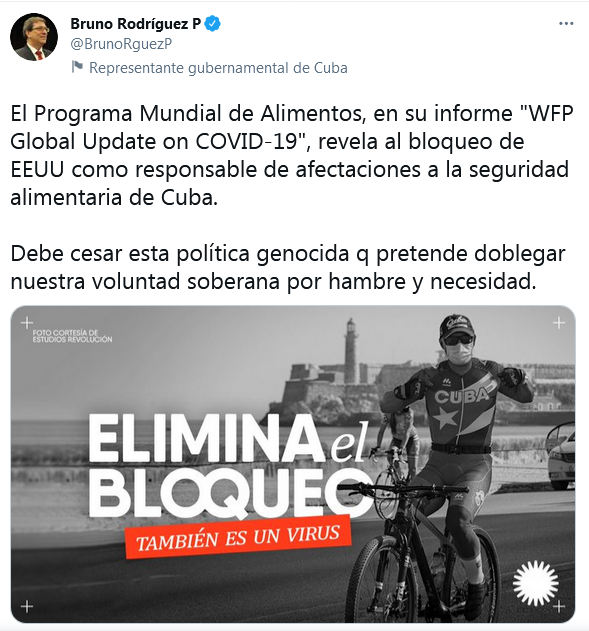Click the sentence starting Debe cesar esta política
Image resolution: width=589 pixels, height=631 pixels.
[288, 268]
